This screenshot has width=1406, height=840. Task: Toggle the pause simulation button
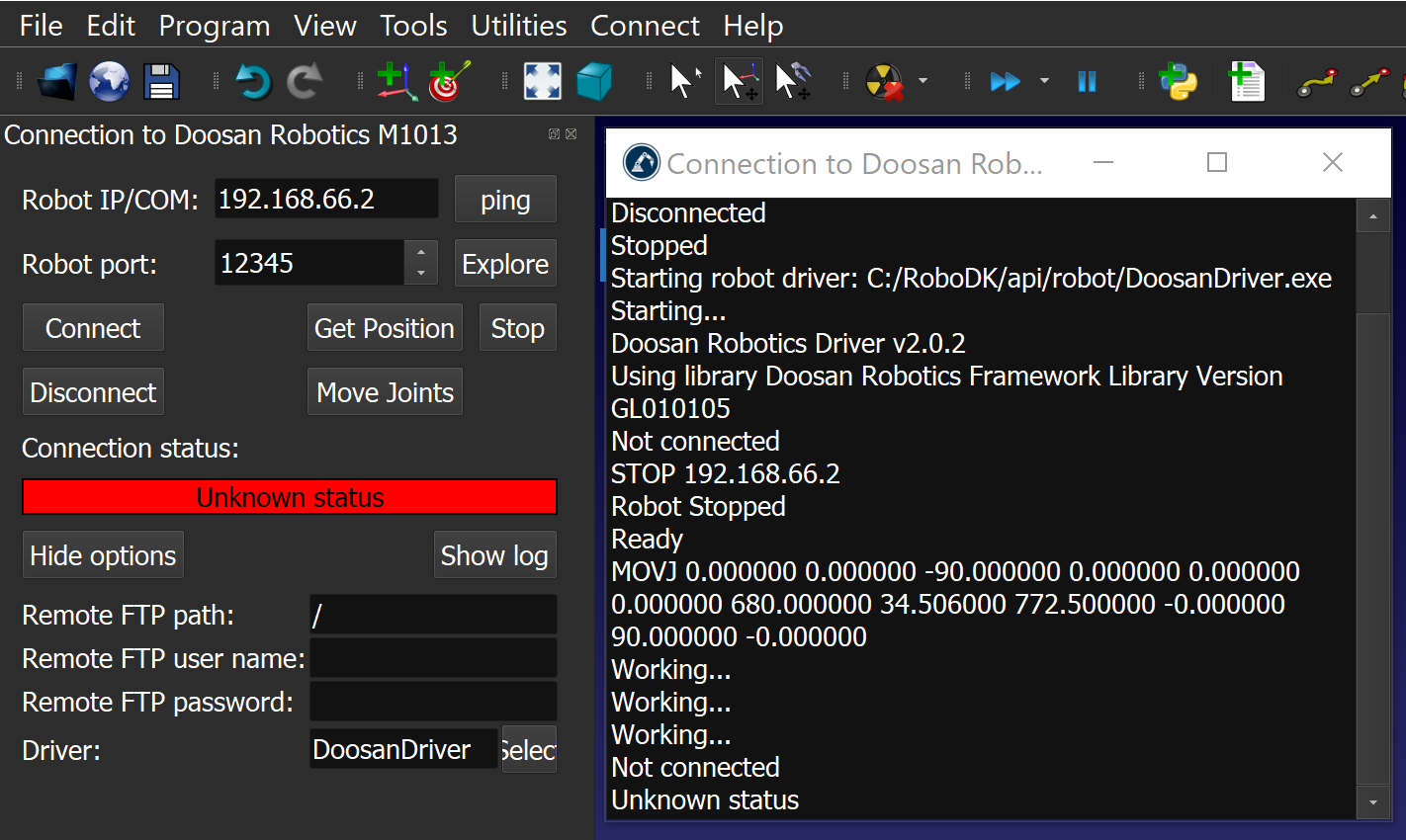click(x=1087, y=81)
